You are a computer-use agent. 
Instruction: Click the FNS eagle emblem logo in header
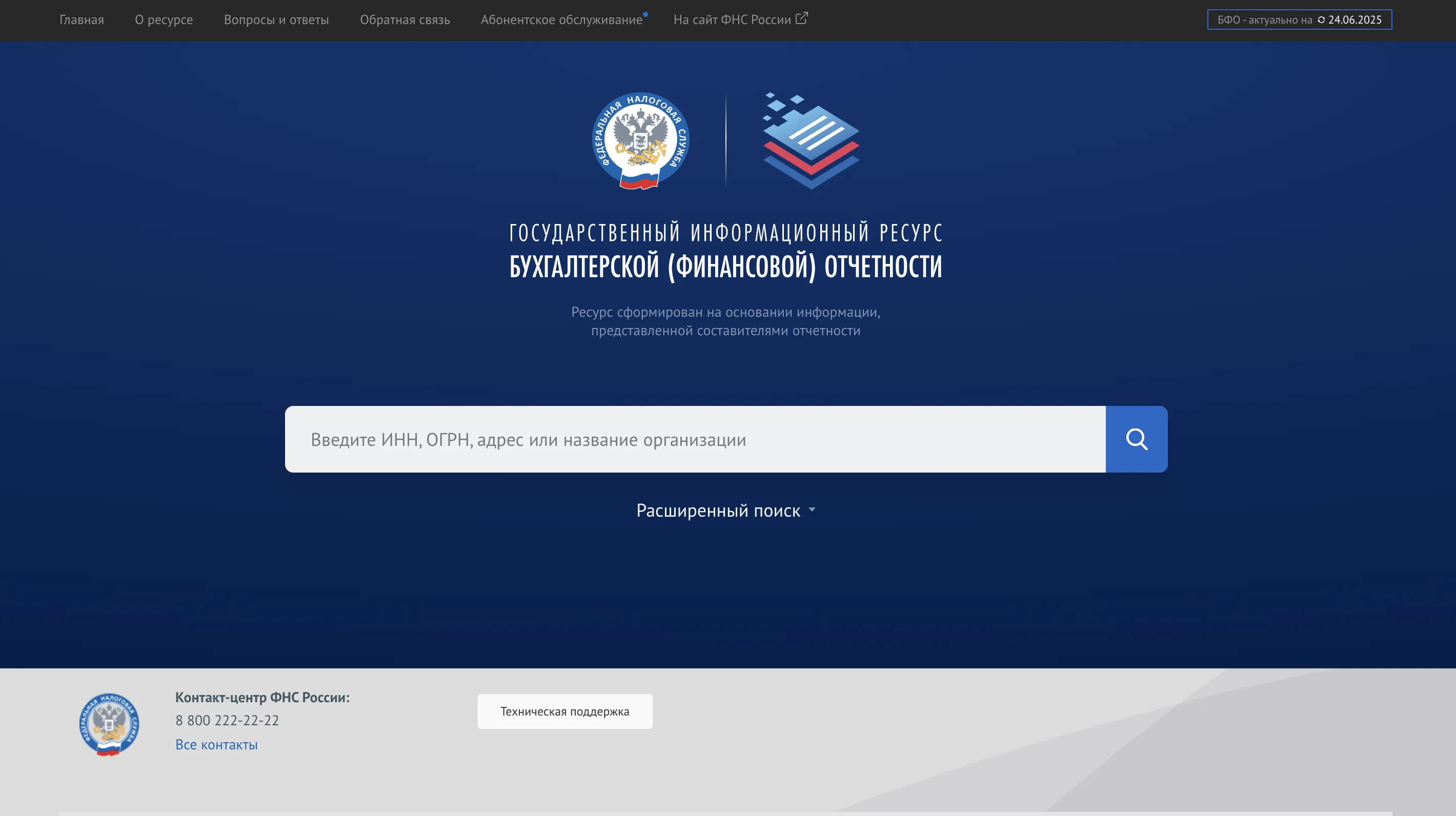640,140
